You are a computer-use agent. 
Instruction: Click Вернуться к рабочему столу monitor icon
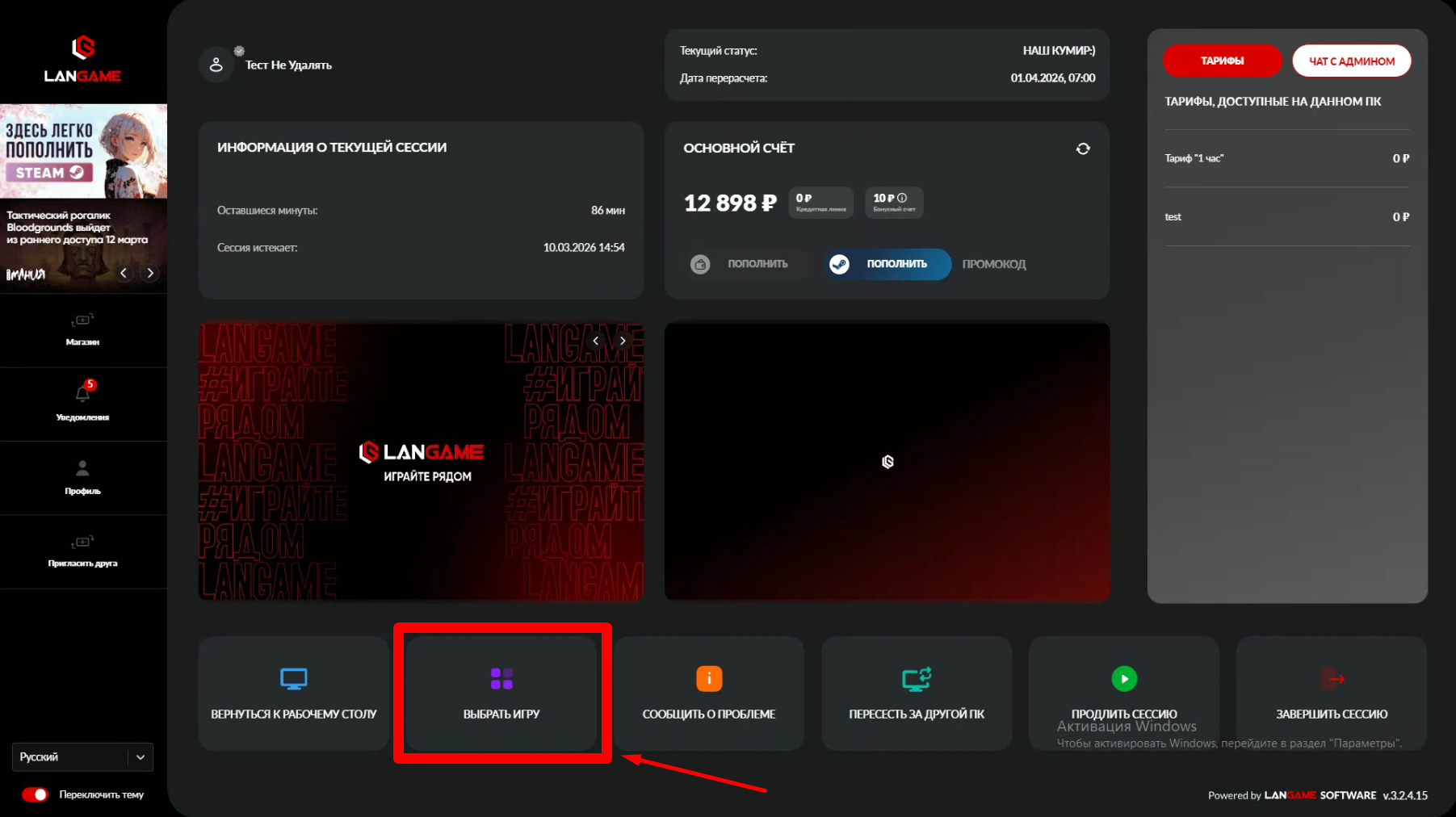[294, 679]
